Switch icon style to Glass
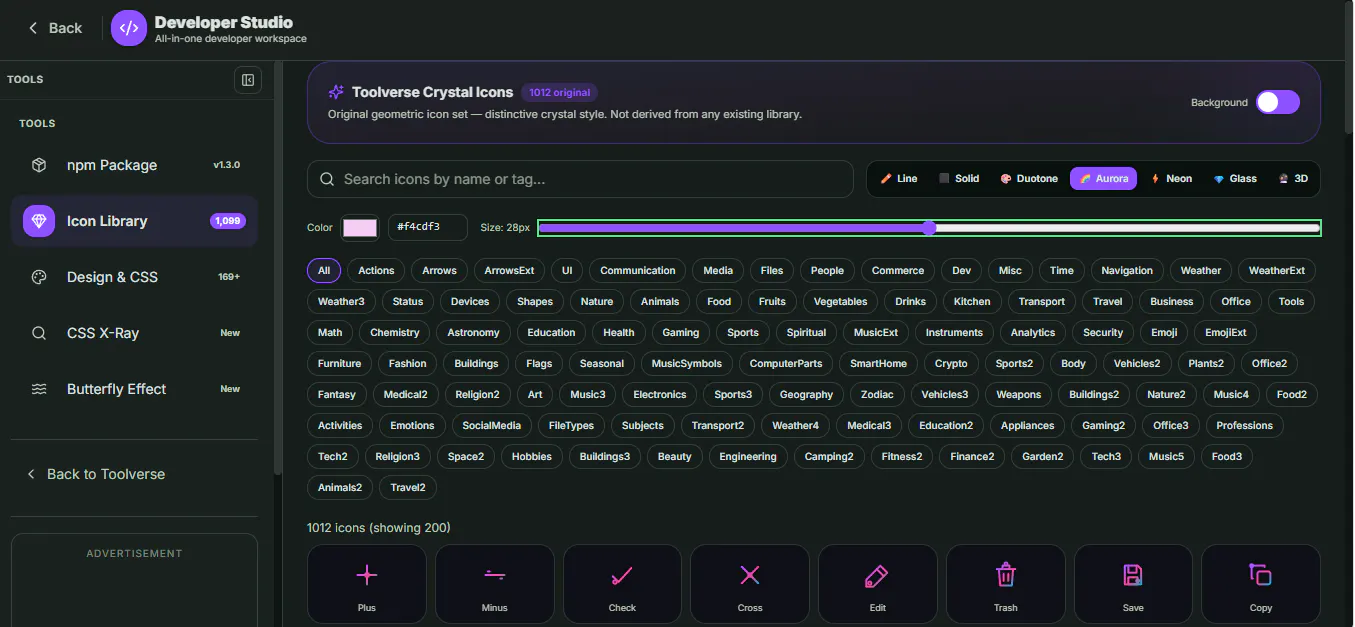Screen dimensions: 1355x627 (x=1235, y=179)
